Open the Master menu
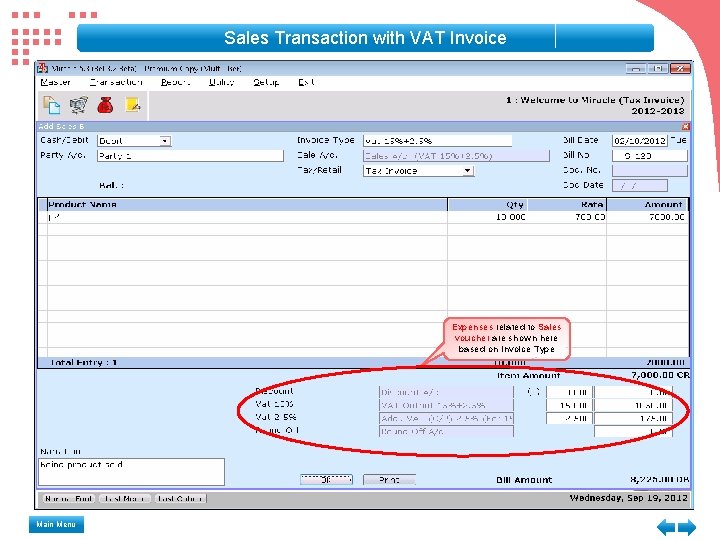 [55, 82]
